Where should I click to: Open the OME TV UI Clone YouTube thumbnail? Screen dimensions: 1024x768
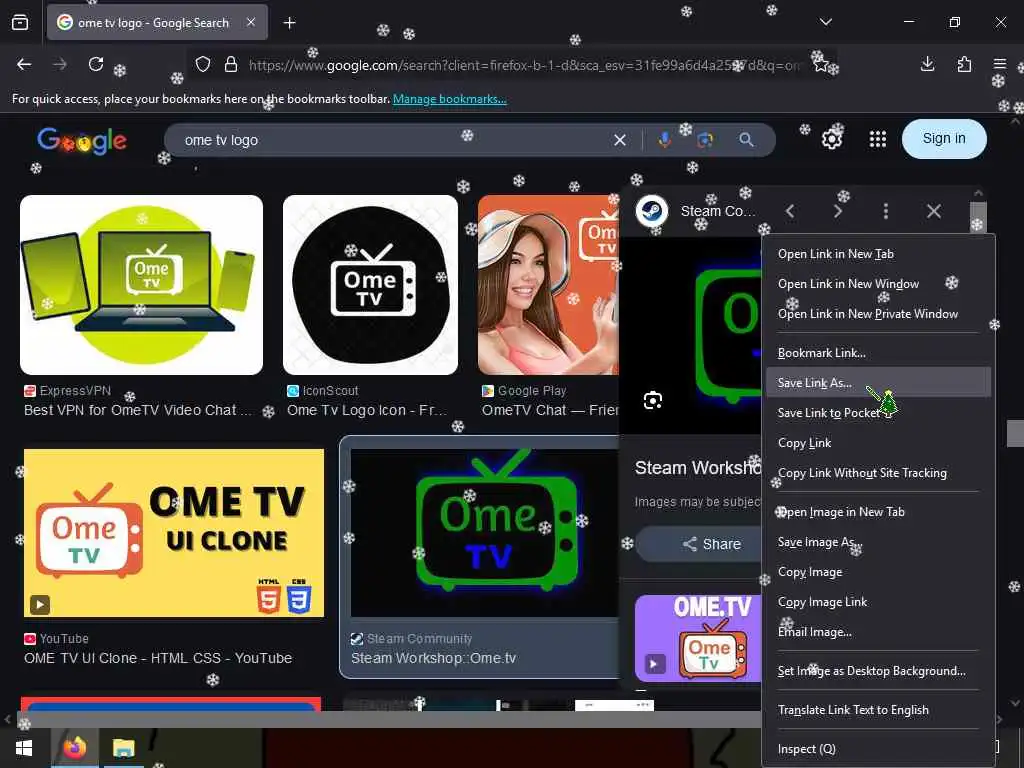174,533
